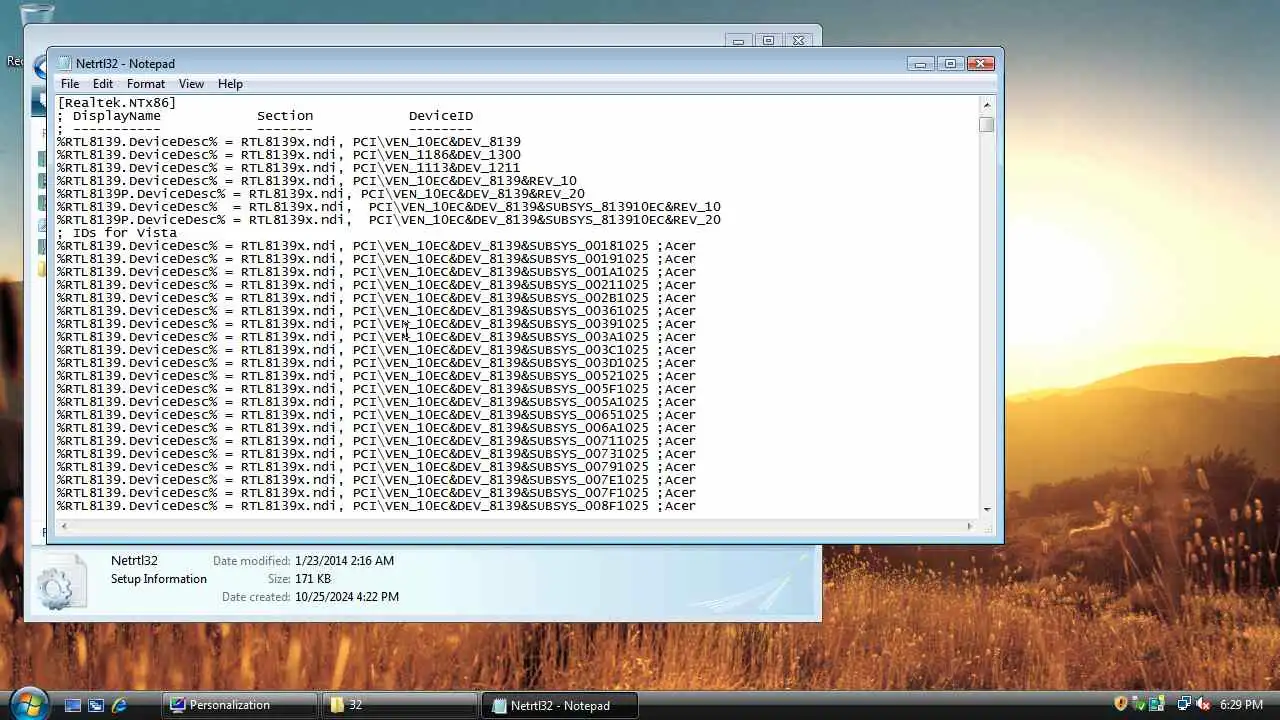1280x720 pixels.
Task: Click the Acer line with SUBSYS_00731025
Action: 376,454
